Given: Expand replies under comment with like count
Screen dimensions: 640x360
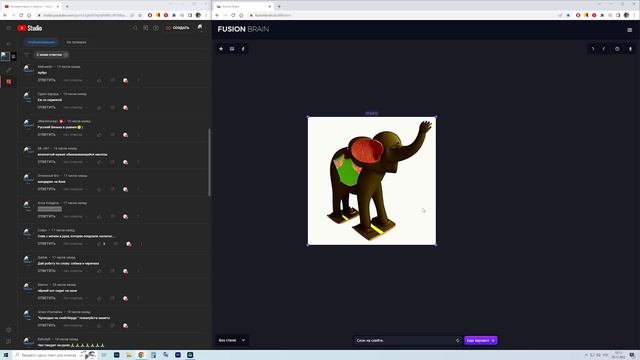Looking at the screenshot, I should (x=75, y=244).
